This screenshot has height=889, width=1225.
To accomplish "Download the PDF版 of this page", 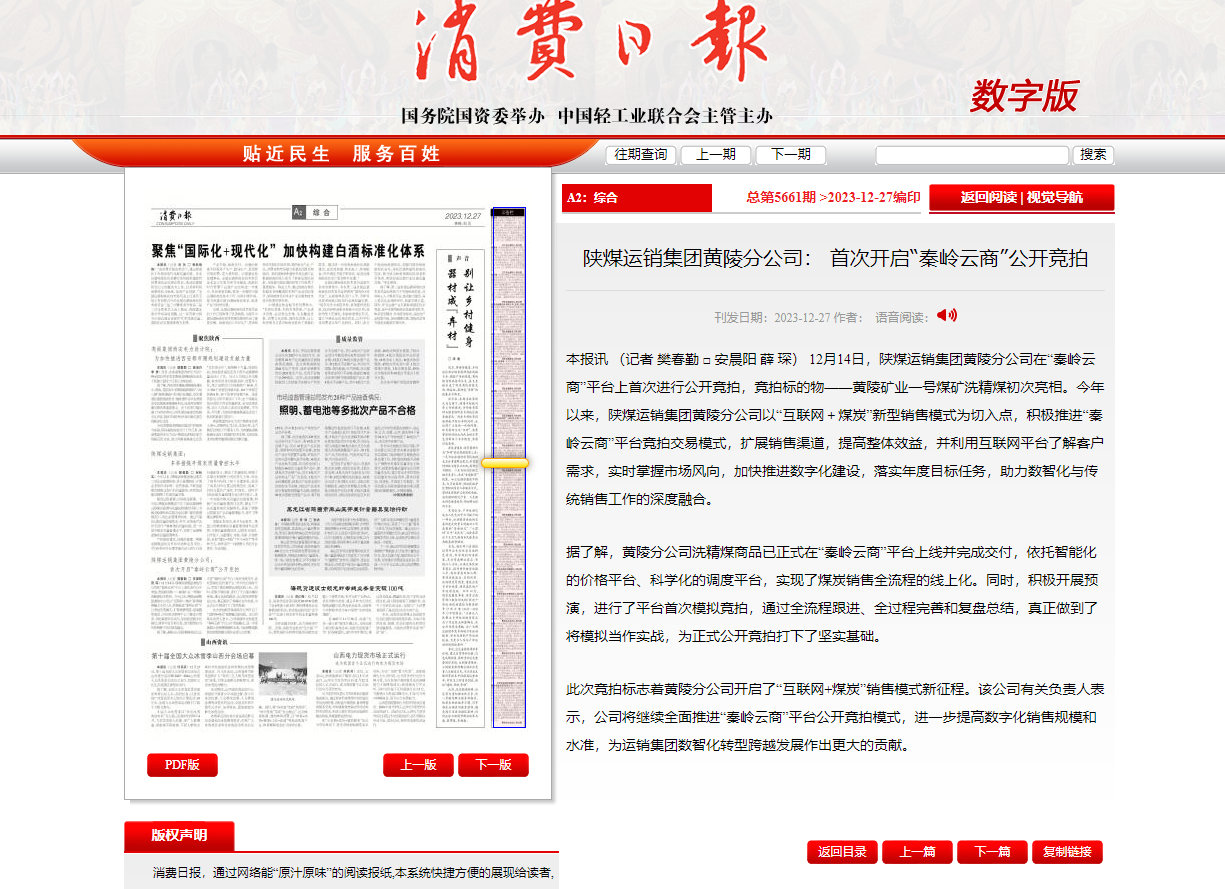I will click(x=182, y=765).
